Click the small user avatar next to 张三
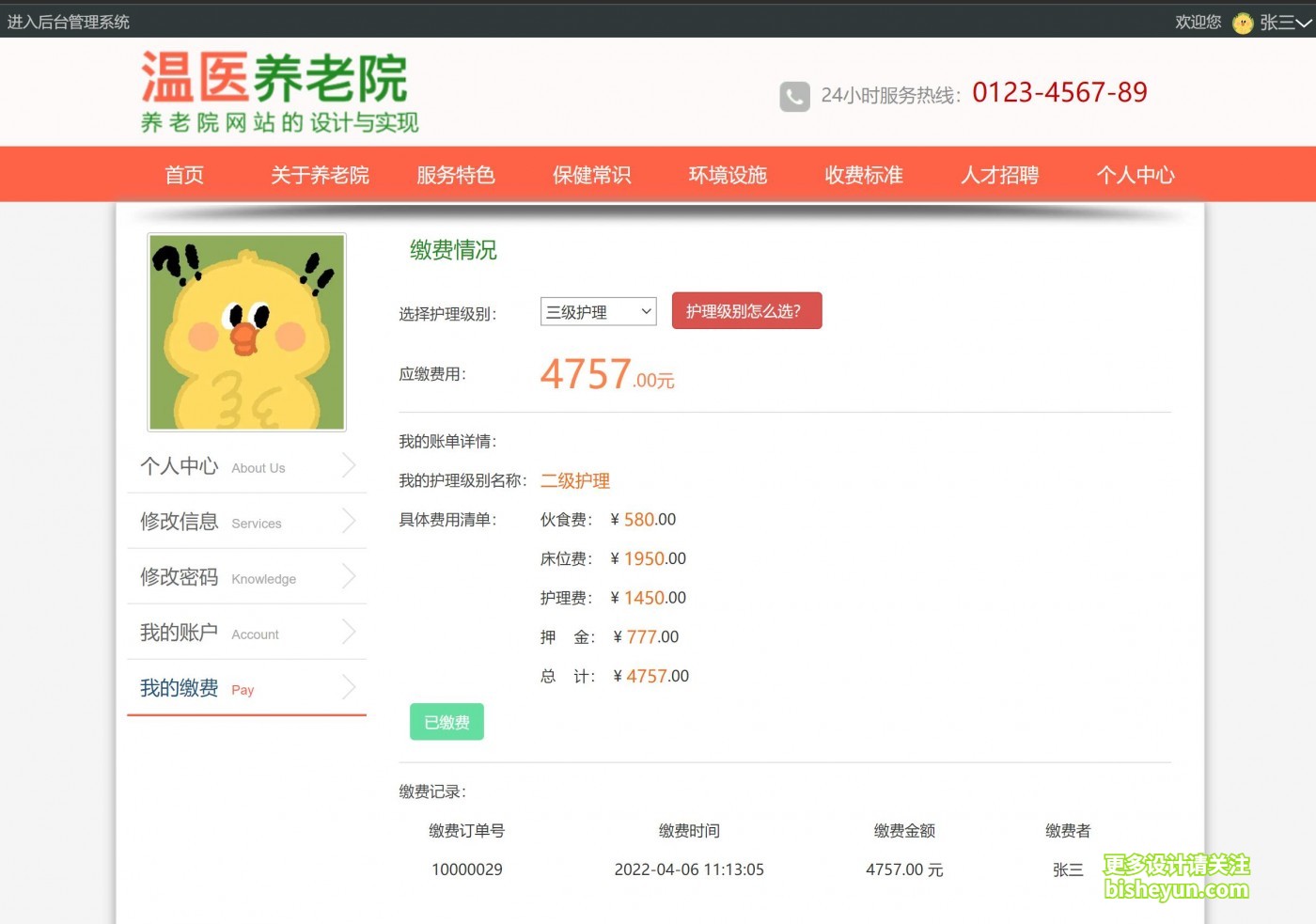The height and width of the screenshot is (924, 1316). pyautogui.click(x=1243, y=23)
